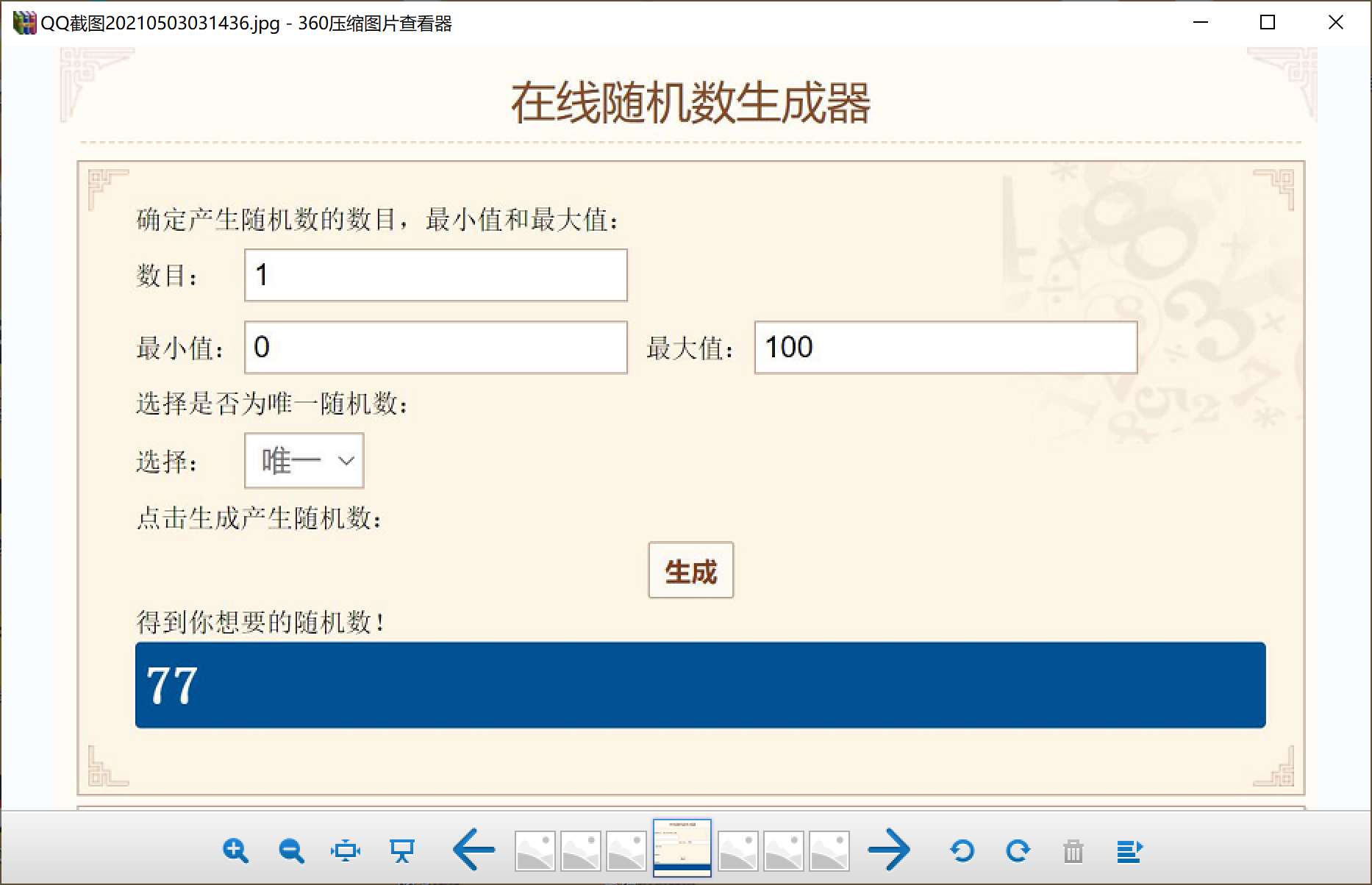The height and width of the screenshot is (885, 1372).
Task: Click the result number 77
Action: pyautogui.click(x=172, y=686)
